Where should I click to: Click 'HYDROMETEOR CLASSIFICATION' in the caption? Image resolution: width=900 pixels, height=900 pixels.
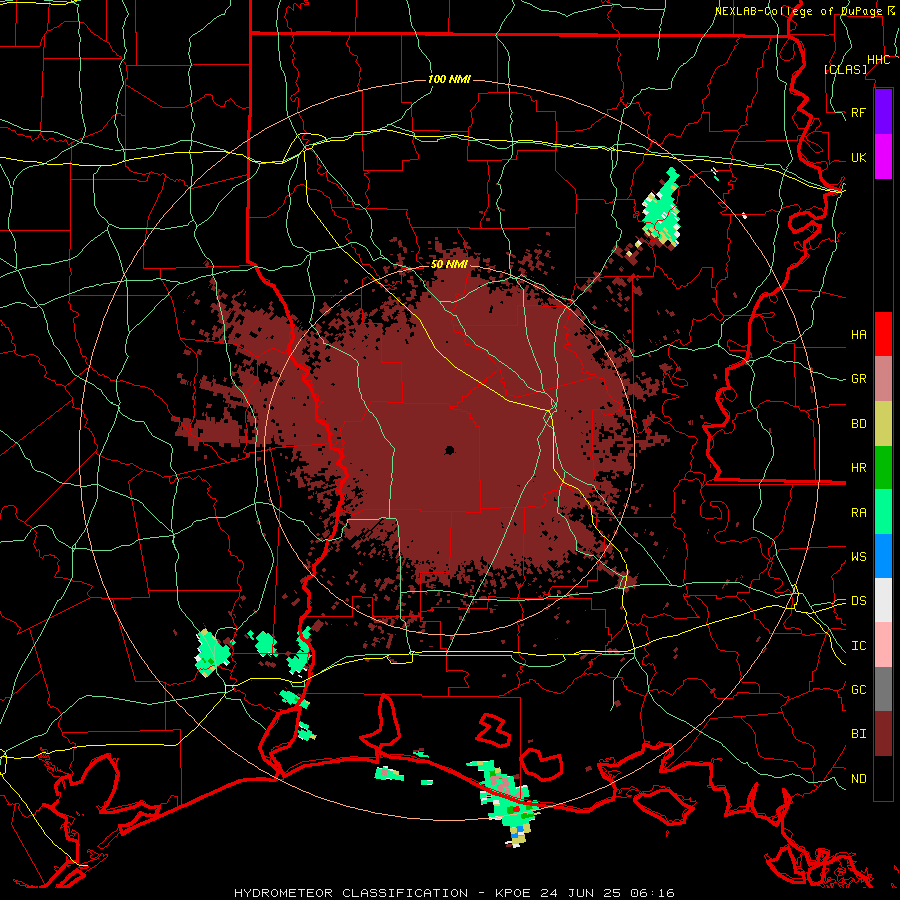coord(351,893)
